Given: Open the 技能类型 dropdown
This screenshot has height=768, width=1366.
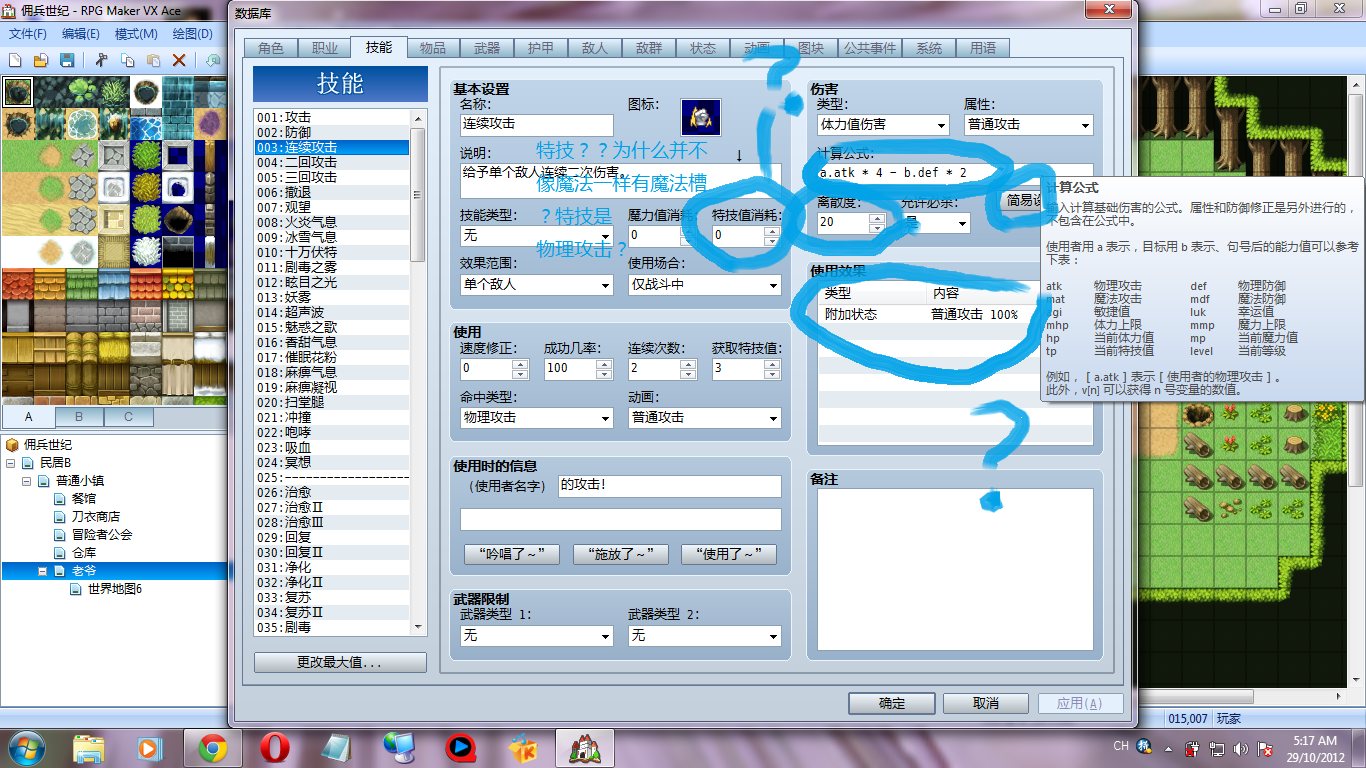Looking at the screenshot, I should pyautogui.click(x=536, y=236).
